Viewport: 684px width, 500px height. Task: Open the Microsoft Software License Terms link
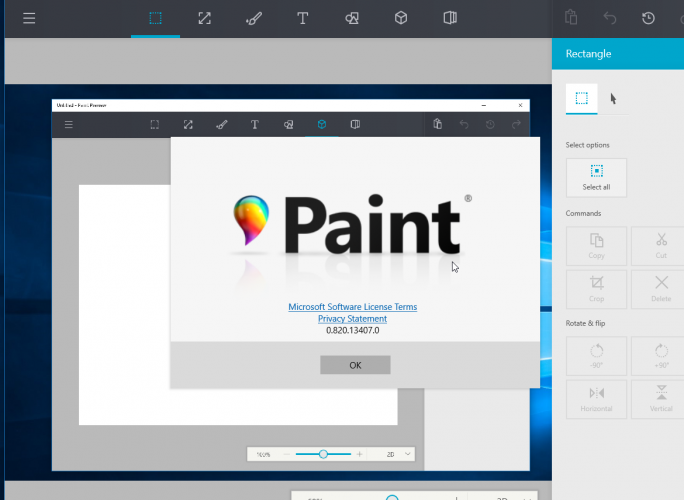352,307
